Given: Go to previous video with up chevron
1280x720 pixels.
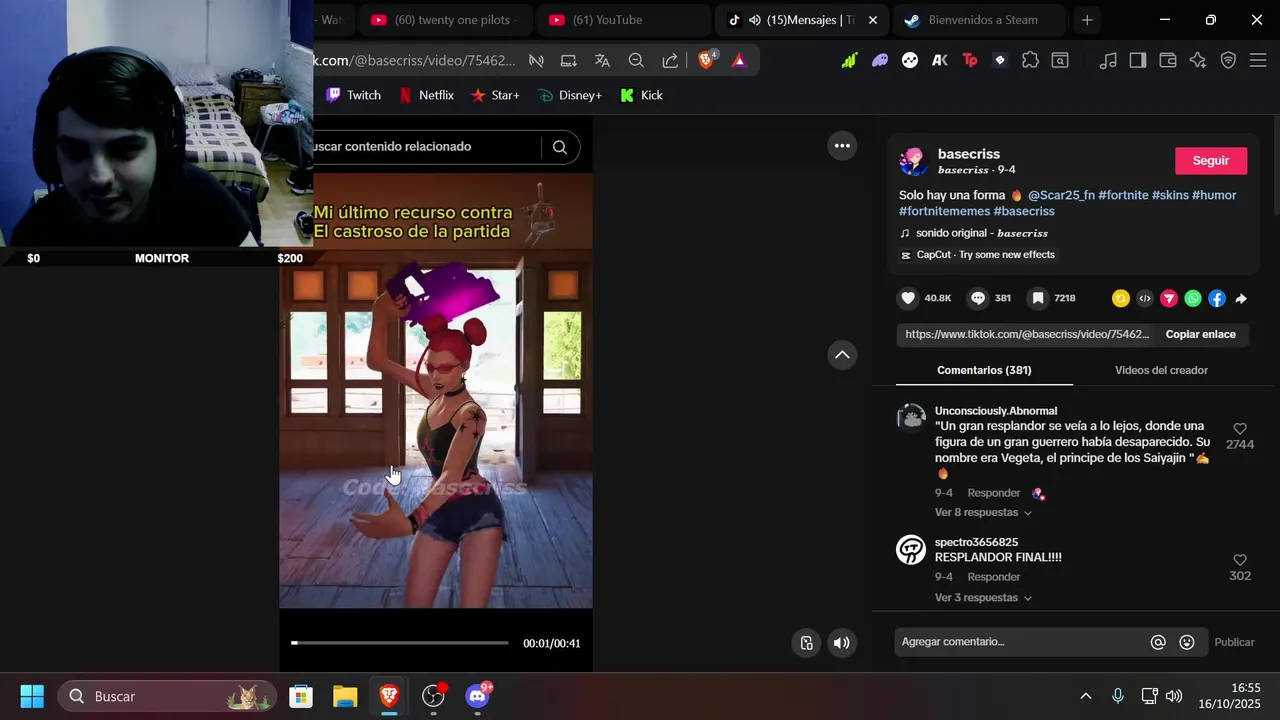Looking at the screenshot, I should 842,355.
